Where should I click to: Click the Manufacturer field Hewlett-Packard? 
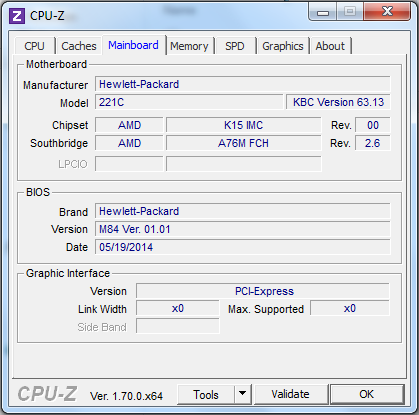click(x=243, y=84)
